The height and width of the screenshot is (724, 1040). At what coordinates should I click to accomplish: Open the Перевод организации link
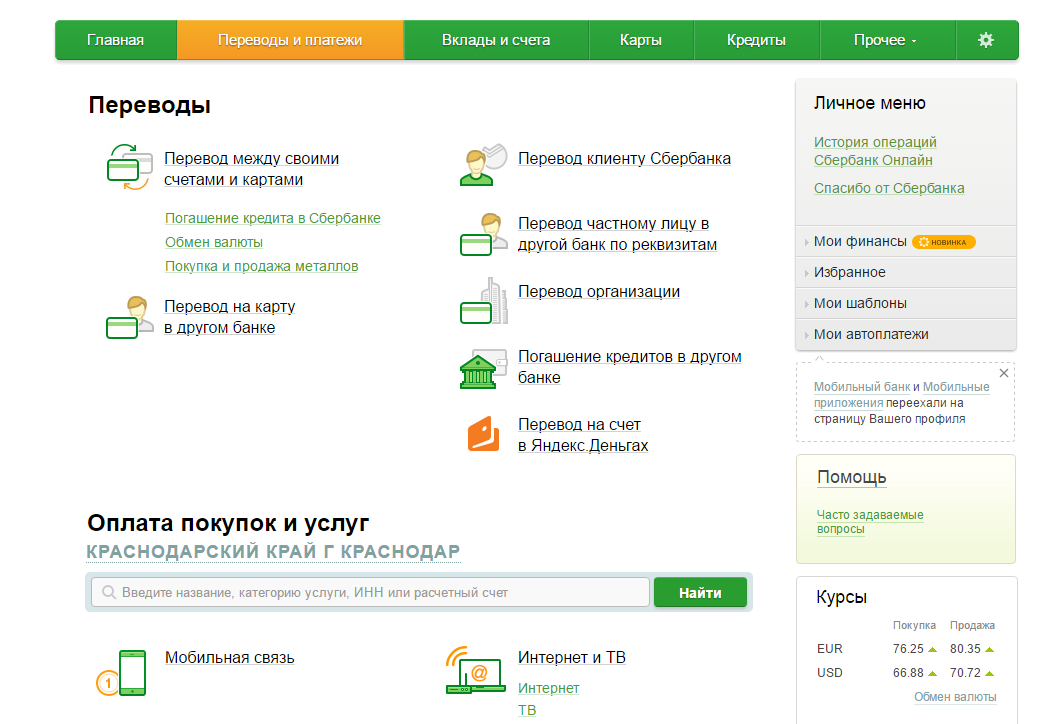pos(599,292)
